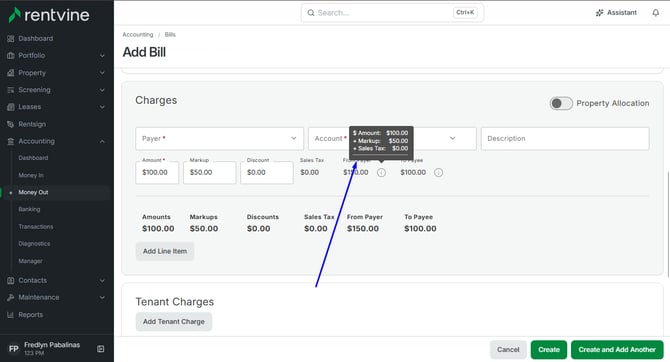Collapse the sidebar with the panel icon
The width and height of the screenshot is (670, 362).
coord(100,349)
